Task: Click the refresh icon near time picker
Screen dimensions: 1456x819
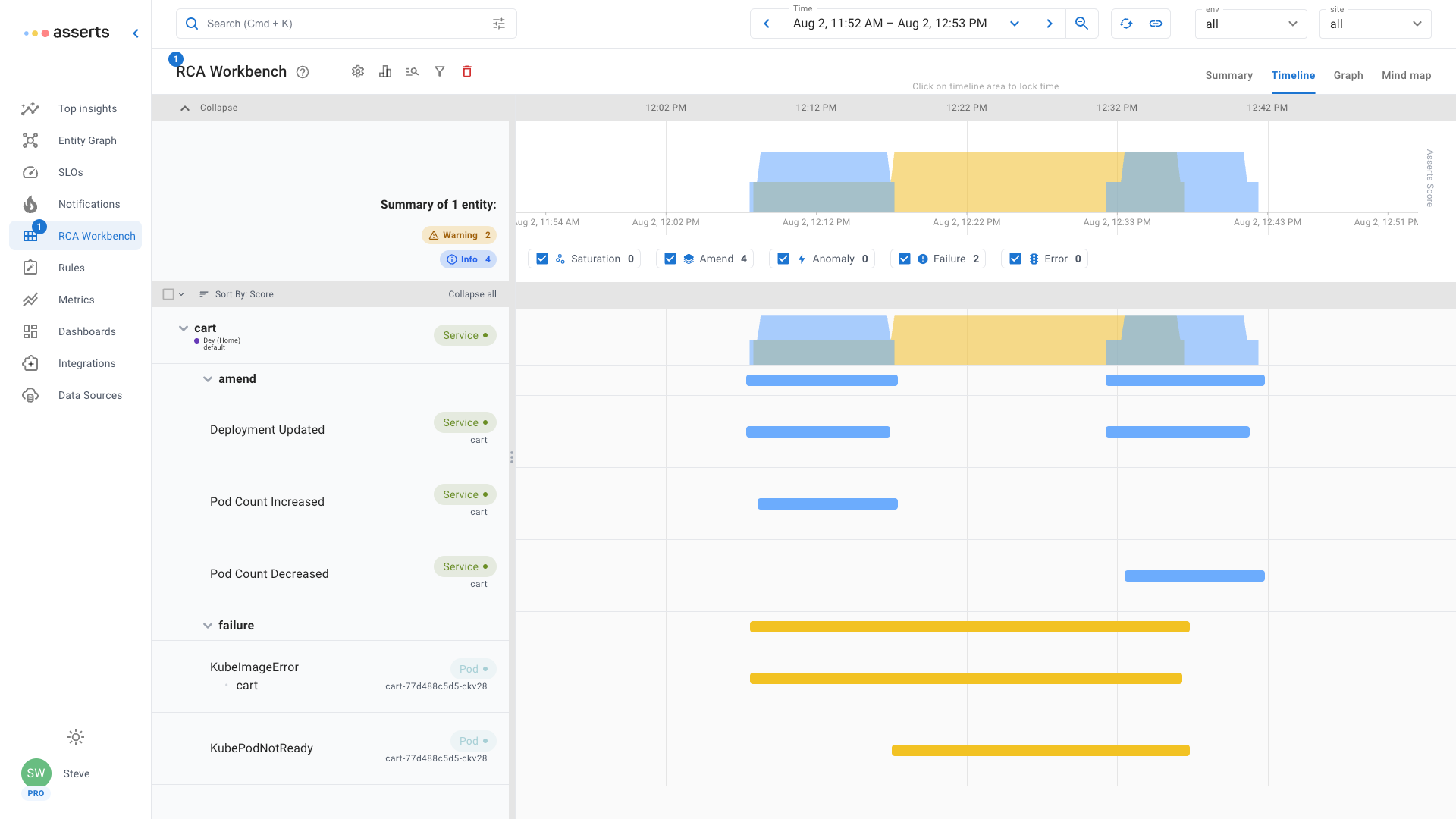Action: coord(1126,24)
